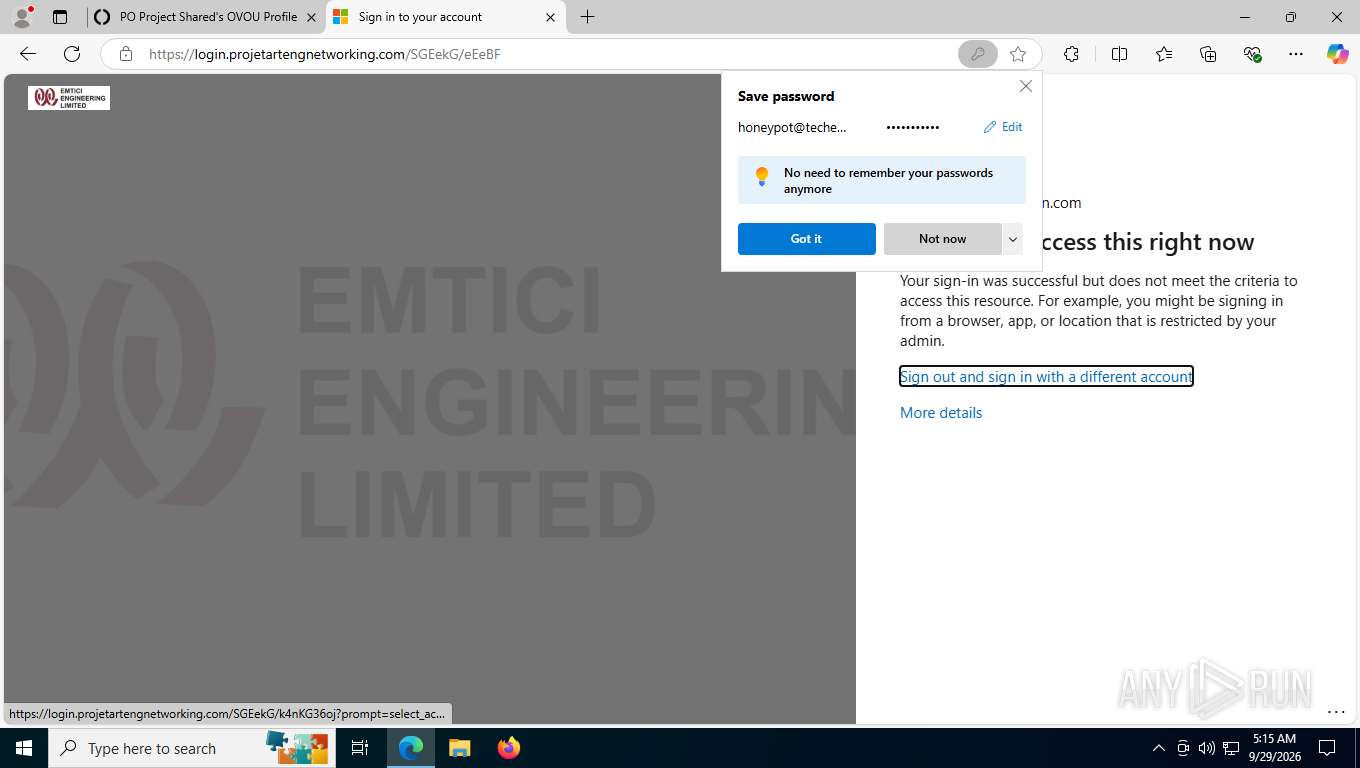This screenshot has height=768, width=1360.
Task: Open tab actions menu
Action: pos(60,17)
